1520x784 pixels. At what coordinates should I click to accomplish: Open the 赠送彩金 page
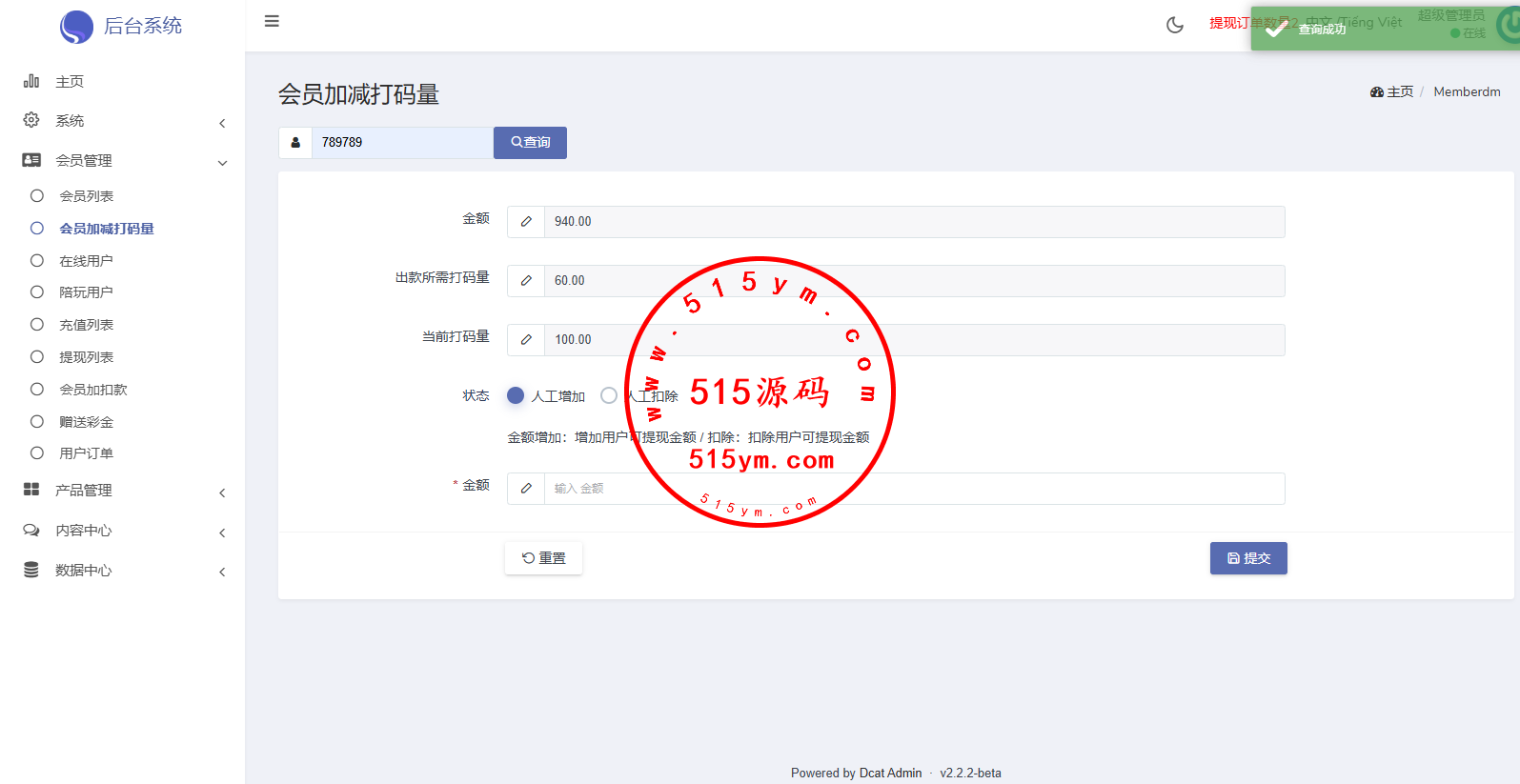87,422
